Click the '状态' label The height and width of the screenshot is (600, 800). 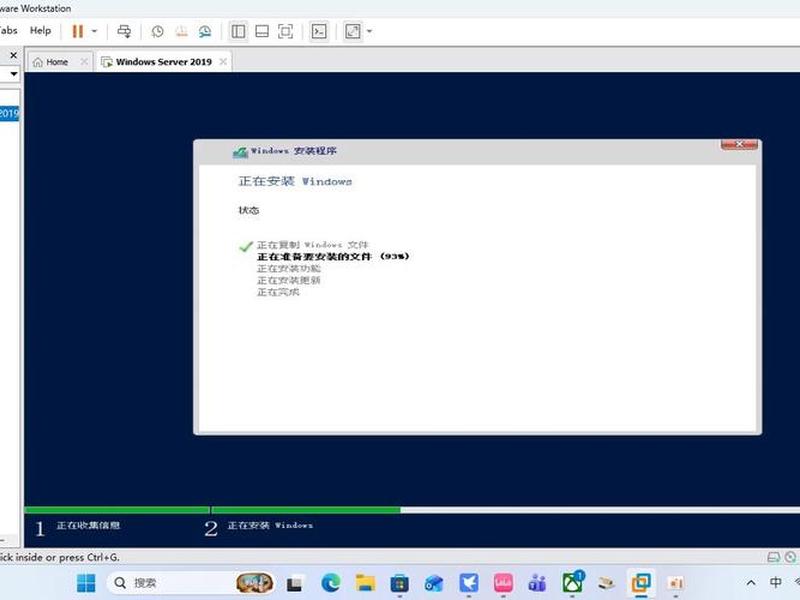pos(248,210)
